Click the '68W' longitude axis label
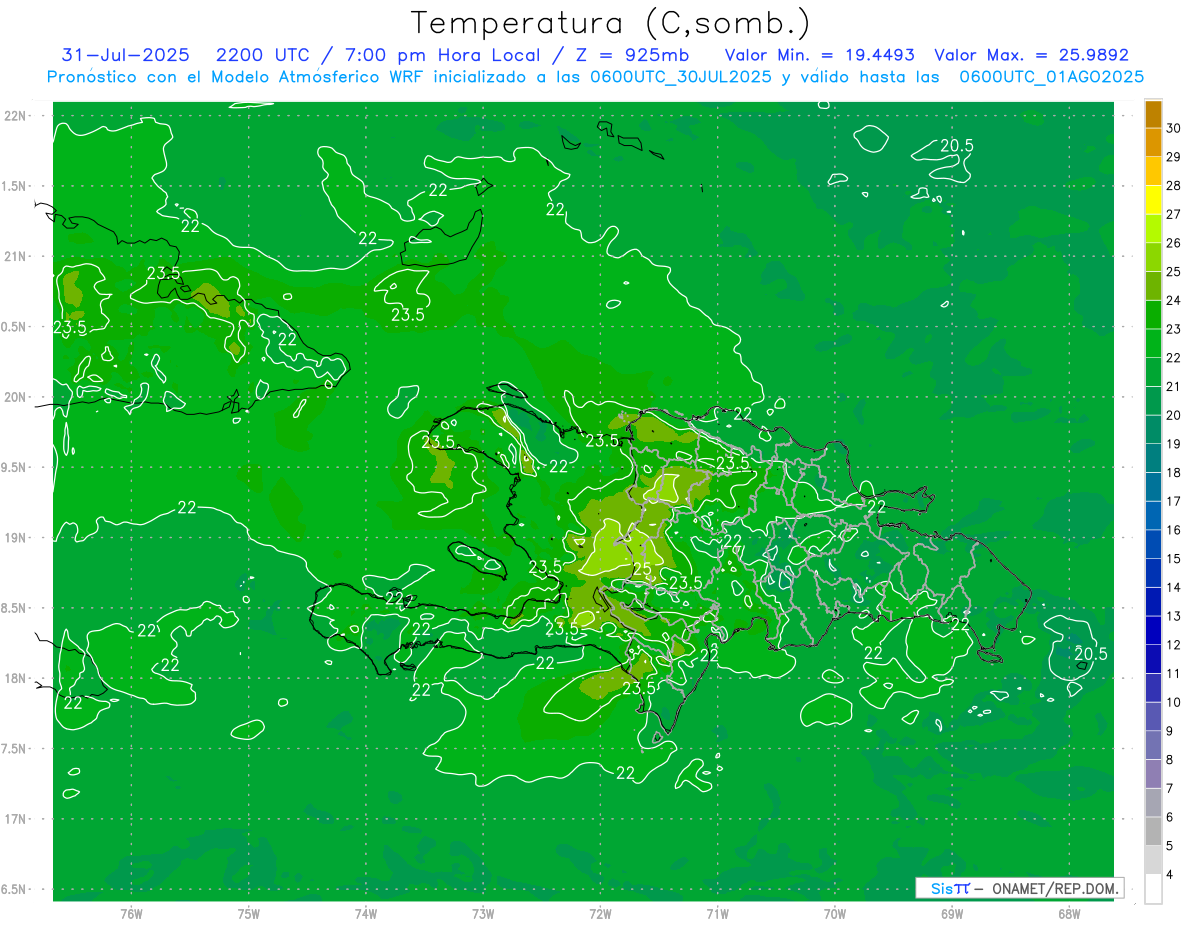The image size is (1200, 927). [1069, 913]
